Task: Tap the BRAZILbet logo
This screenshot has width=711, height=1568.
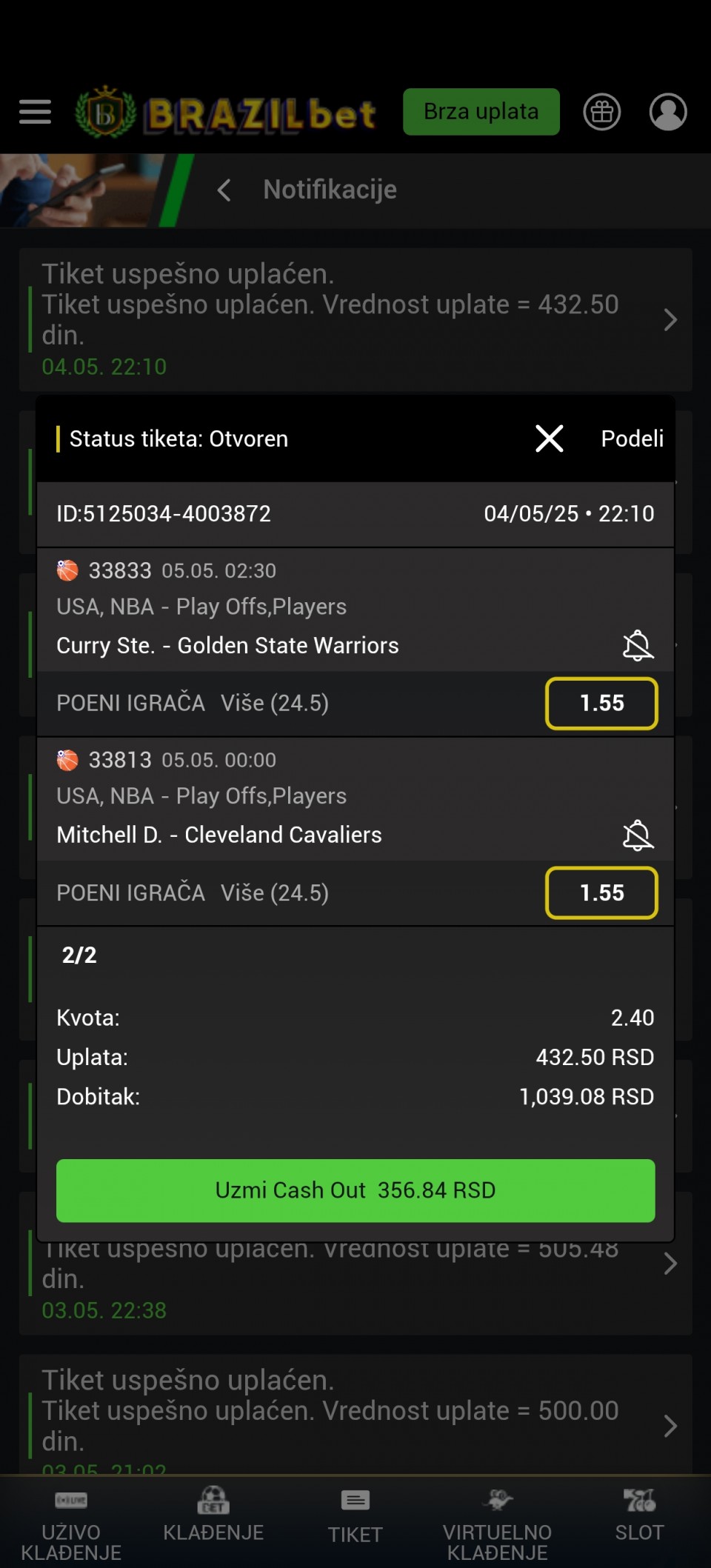Action: [x=225, y=113]
